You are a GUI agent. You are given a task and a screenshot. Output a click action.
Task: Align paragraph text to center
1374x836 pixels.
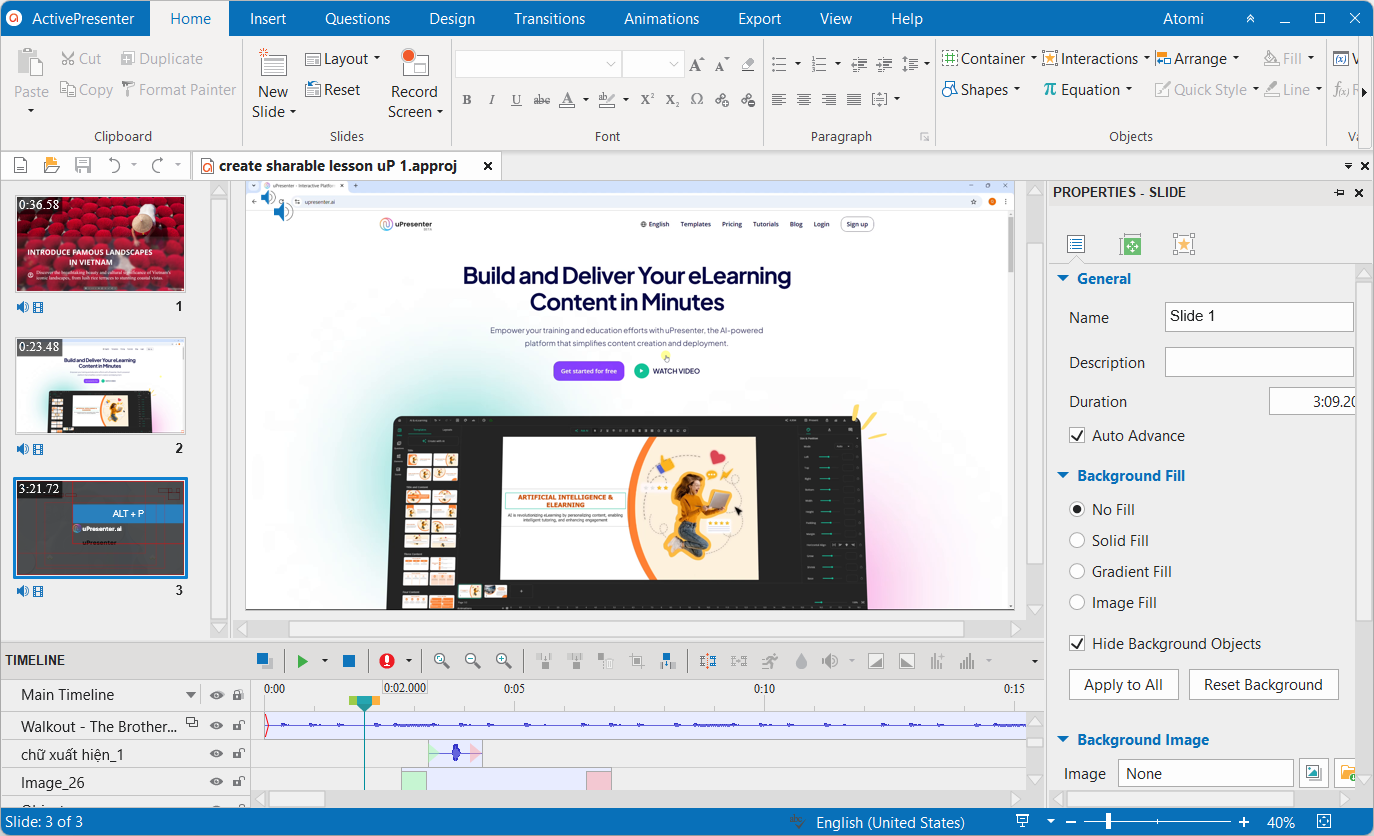(x=804, y=99)
